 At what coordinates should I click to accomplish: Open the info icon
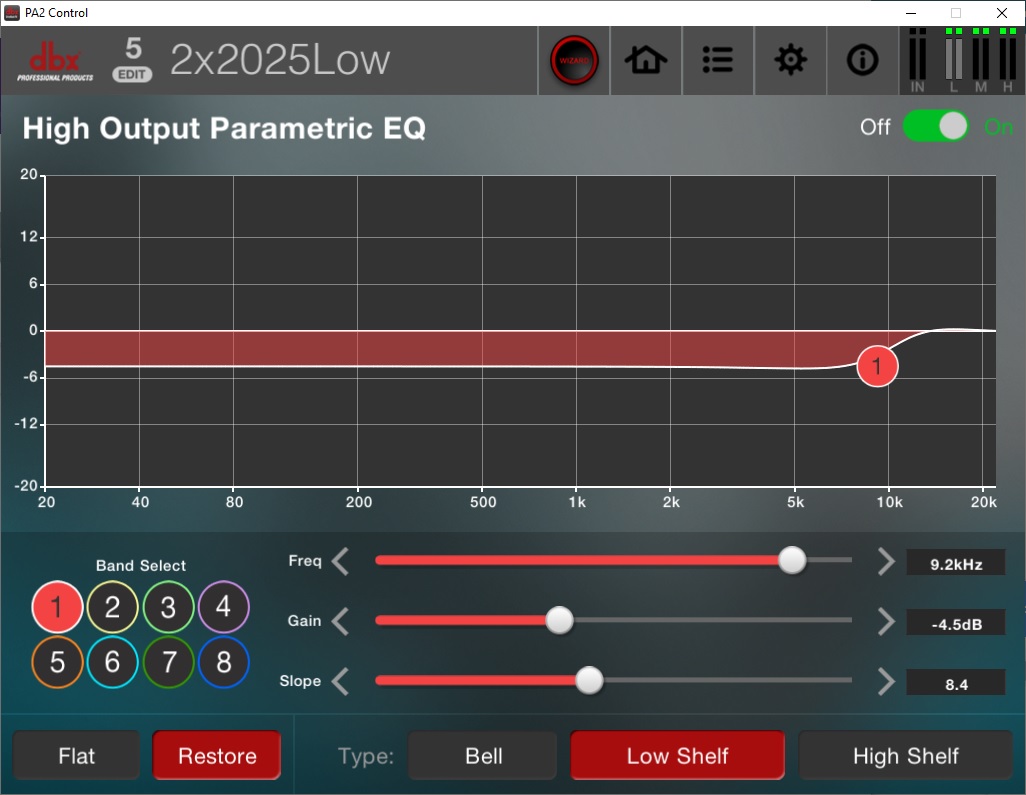click(x=862, y=60)
